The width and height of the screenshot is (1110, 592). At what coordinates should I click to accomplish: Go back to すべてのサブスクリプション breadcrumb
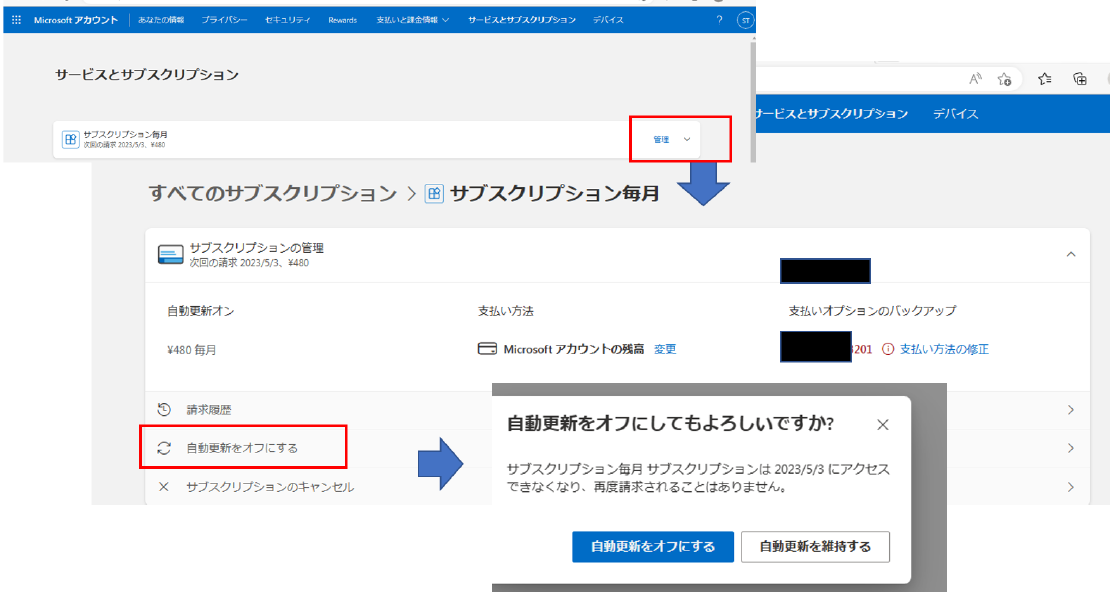coord(273,193)
